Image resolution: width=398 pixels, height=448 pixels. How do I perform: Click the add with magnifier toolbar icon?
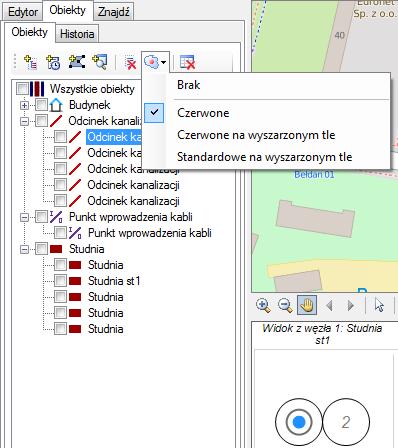[x=100, y=62]
